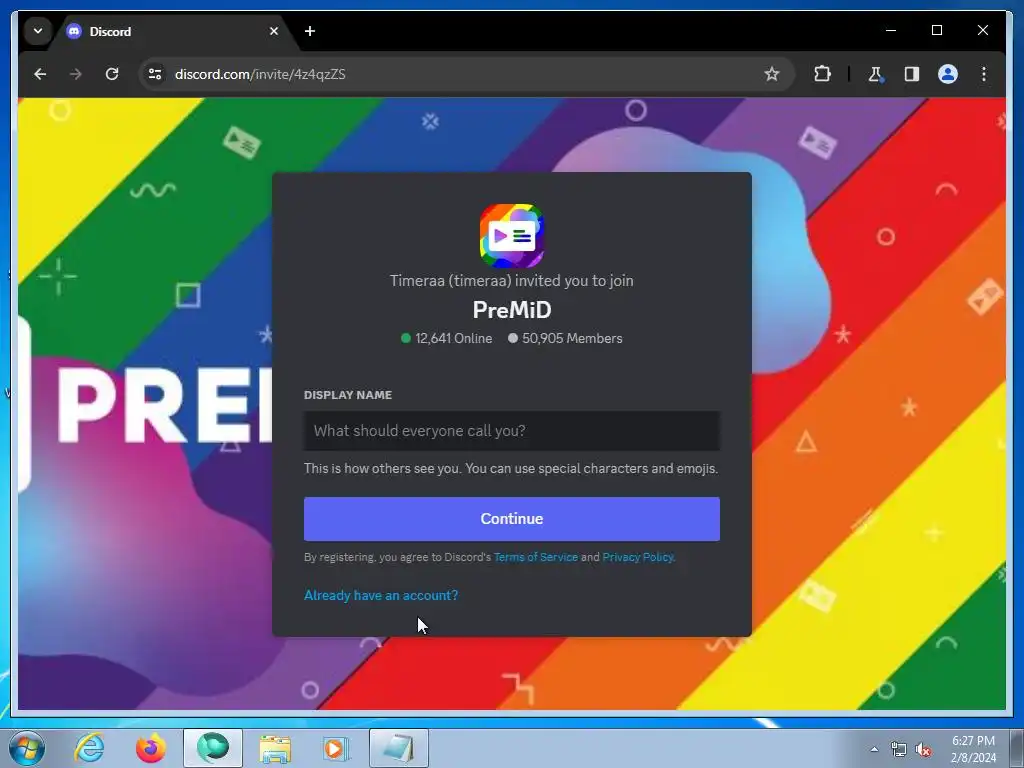This screenshot has width=1024, height=768.
Task: Open the Chrome profile avatar
Action: pos(948,74)
